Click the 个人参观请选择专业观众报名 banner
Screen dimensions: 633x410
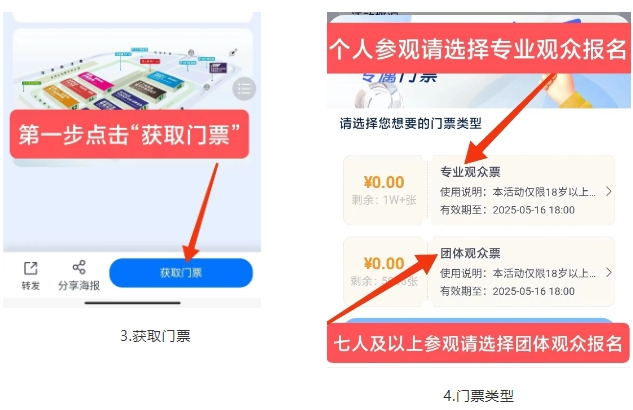478,48
